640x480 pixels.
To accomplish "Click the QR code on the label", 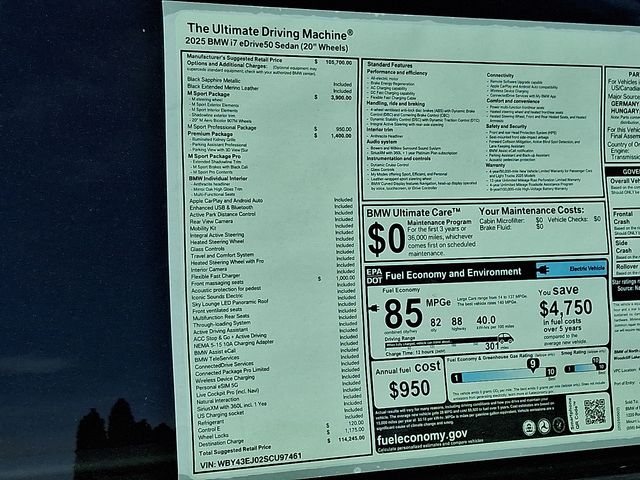I will pos(594,411).
